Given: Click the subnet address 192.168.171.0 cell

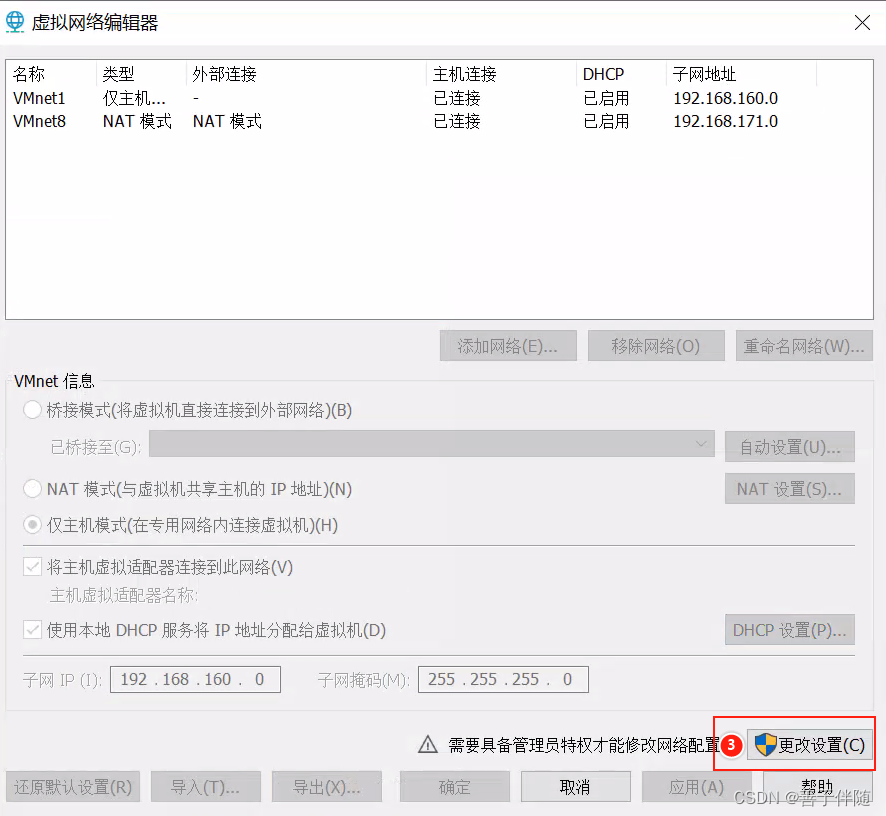Looking at the screenshot, I should click(726, 121).
